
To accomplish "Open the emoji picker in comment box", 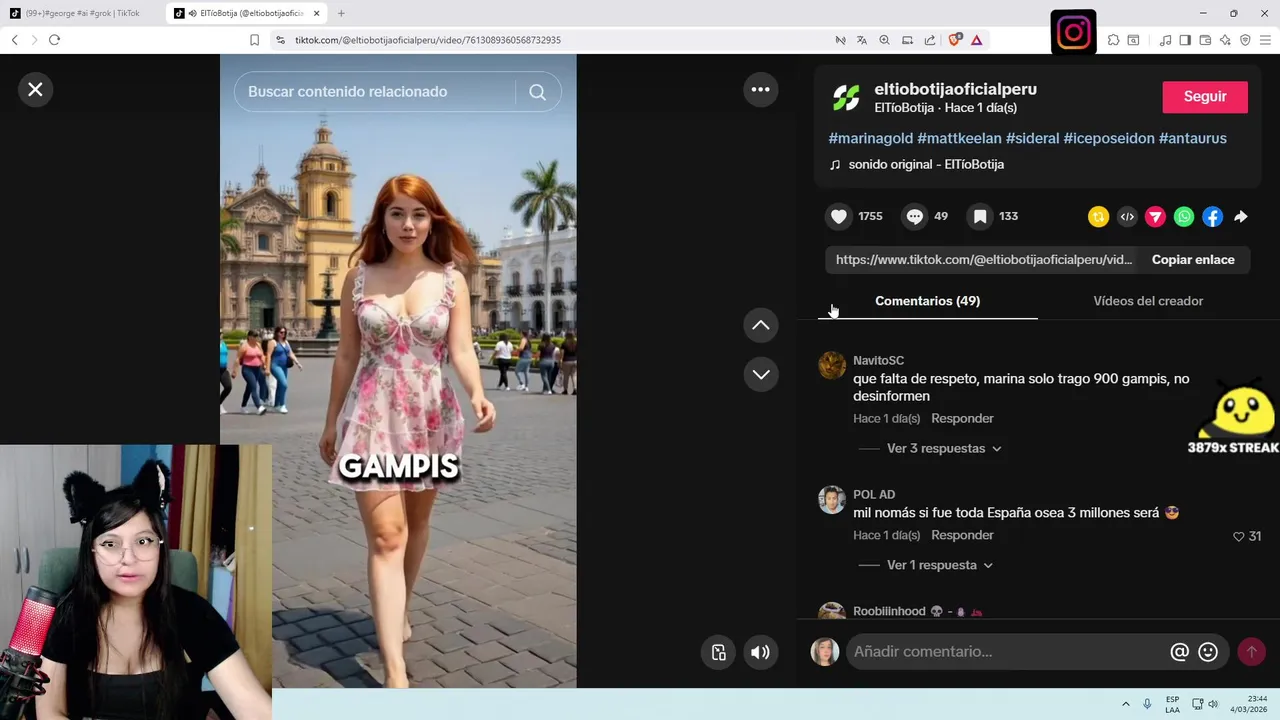I will coord(1208,652).
